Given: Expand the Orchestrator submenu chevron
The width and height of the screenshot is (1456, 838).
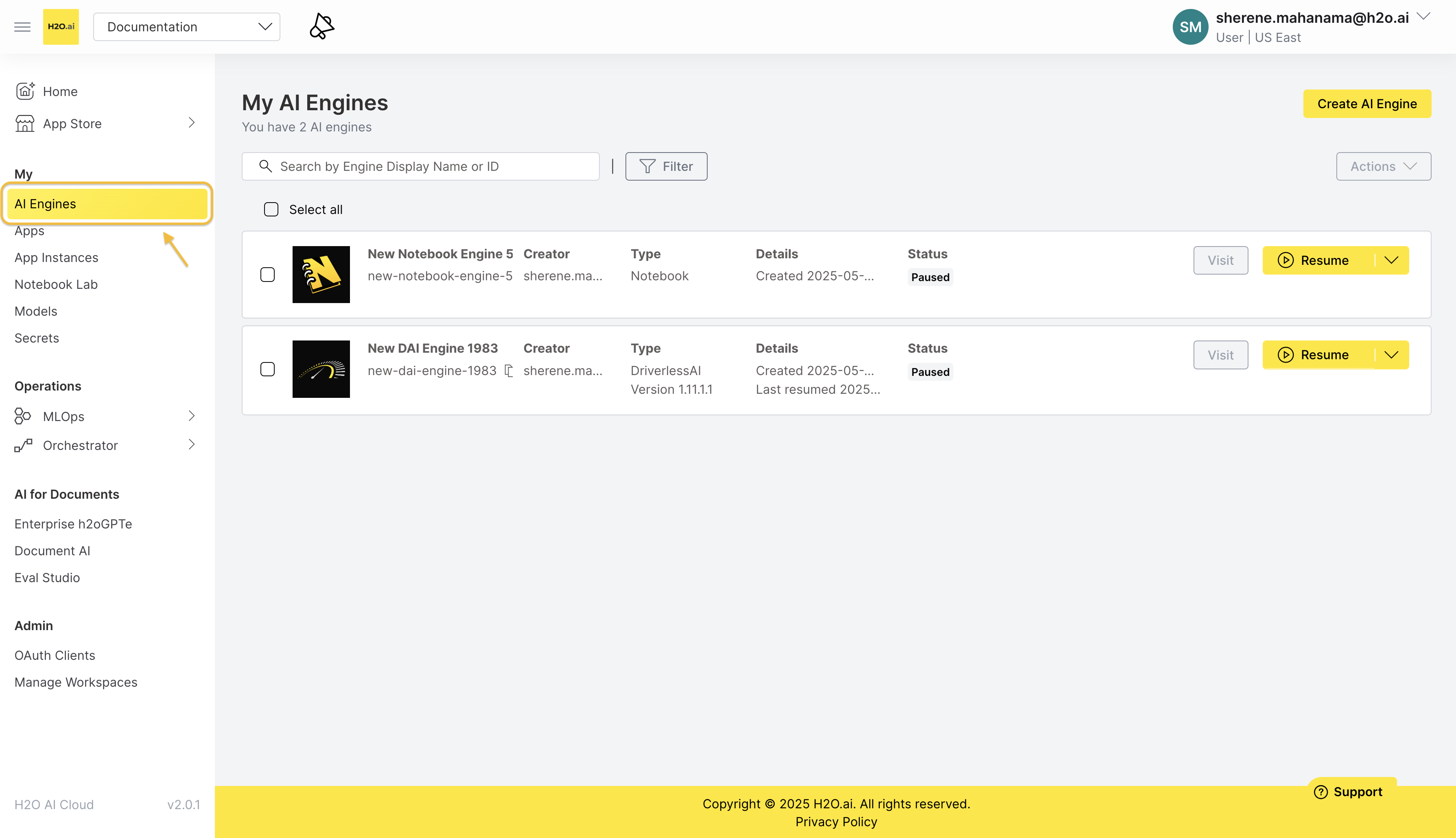Looking at the screenshot, I should [192, 444].
